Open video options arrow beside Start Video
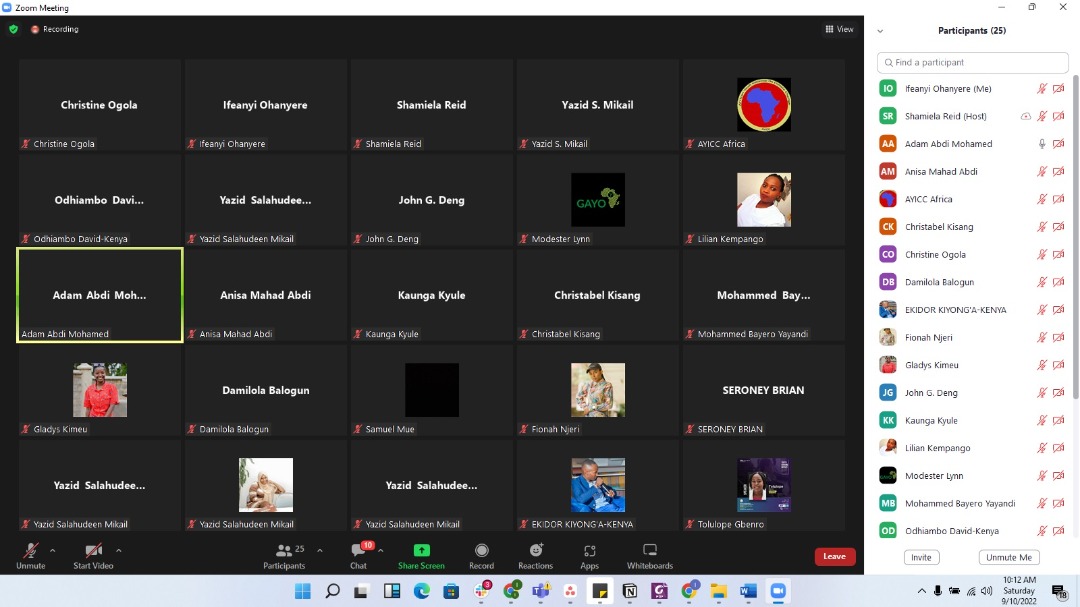Image resolution: width=1080 pixels, height=607 pixels. click(118, 551)
